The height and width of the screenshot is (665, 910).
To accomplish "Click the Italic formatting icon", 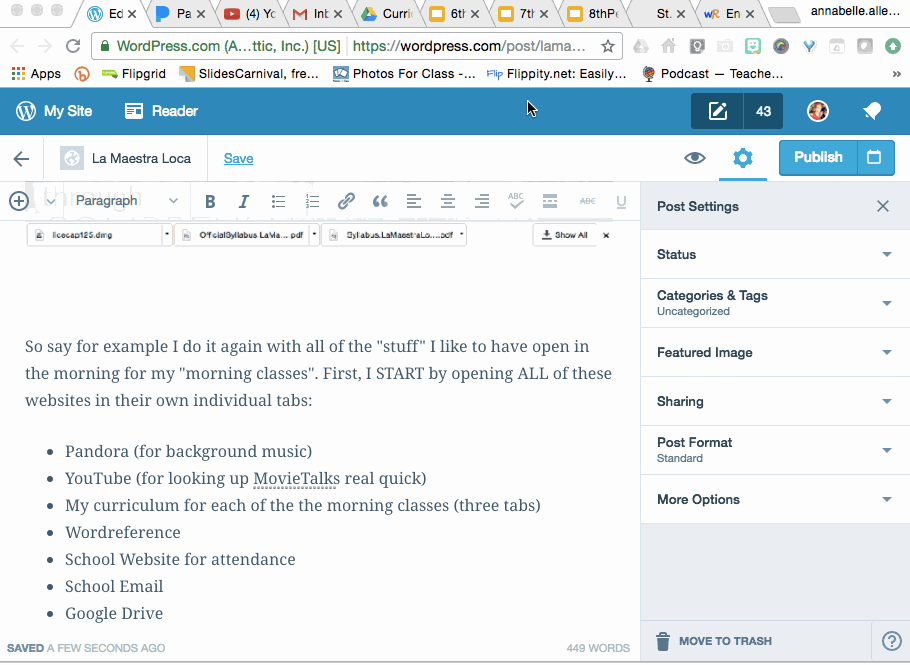I will point(243,201).
